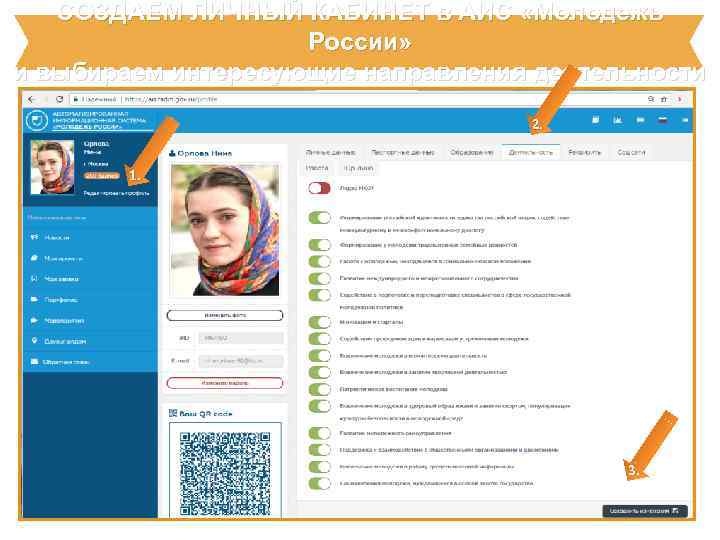This screenshot has width=720, height=540.
Task: Click the QR code section icon
Action: tap(173, 413)
